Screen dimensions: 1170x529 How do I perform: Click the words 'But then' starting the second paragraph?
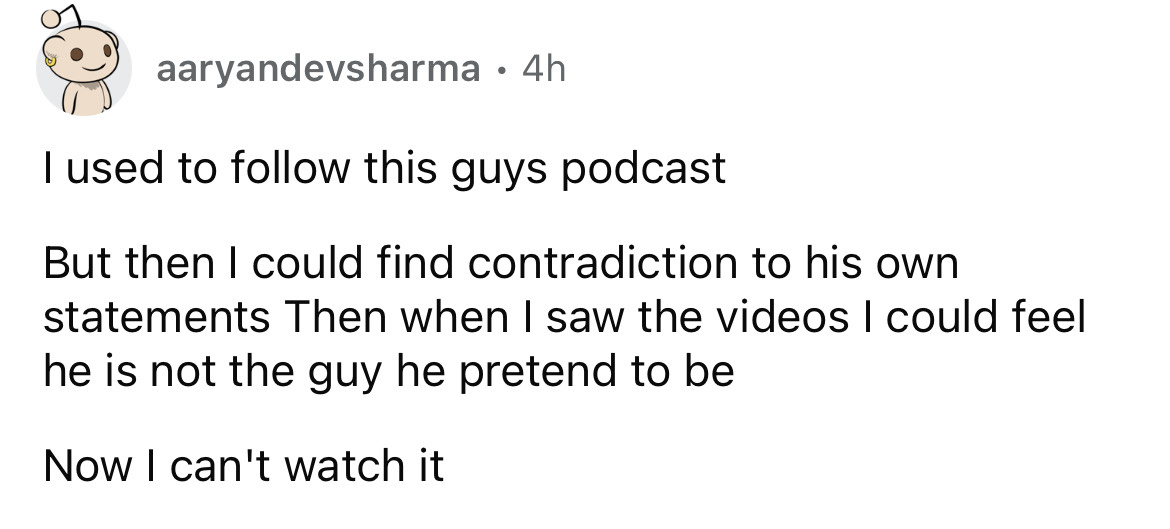tap(128, 263)
